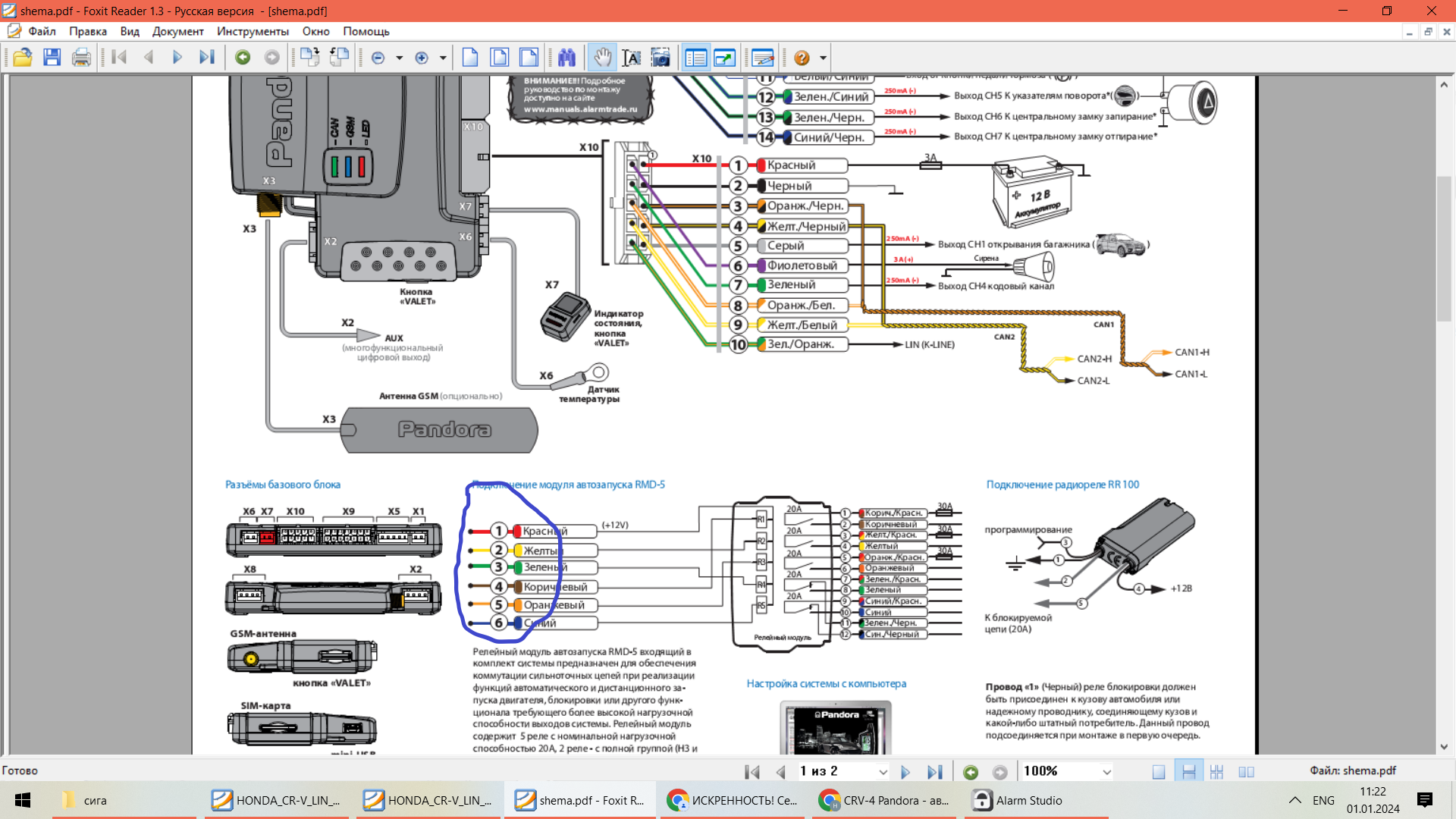Screen dimensions: 1456x819
Task: Click the vertical scrollbar thumb
Action: coord(1444,249)
